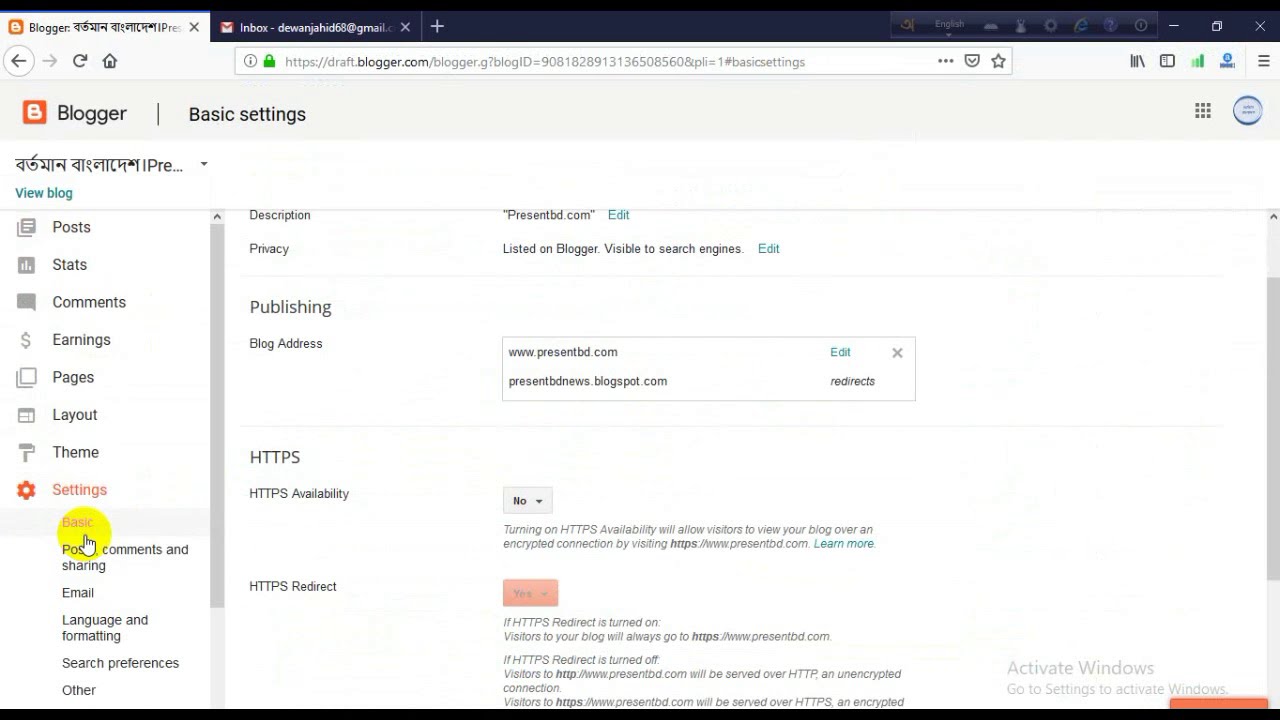
Task: Click the green chart extension icon
Action: click(x=1197, y=61)
